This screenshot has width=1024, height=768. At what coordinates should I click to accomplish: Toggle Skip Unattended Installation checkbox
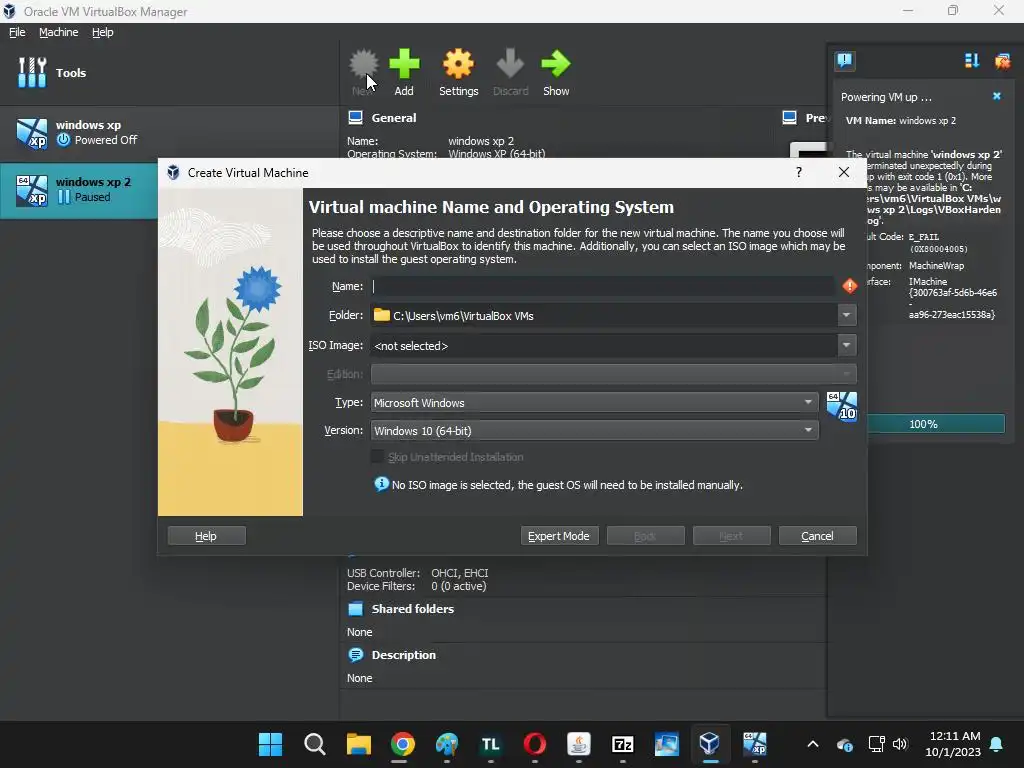click(x=377, y=456)
